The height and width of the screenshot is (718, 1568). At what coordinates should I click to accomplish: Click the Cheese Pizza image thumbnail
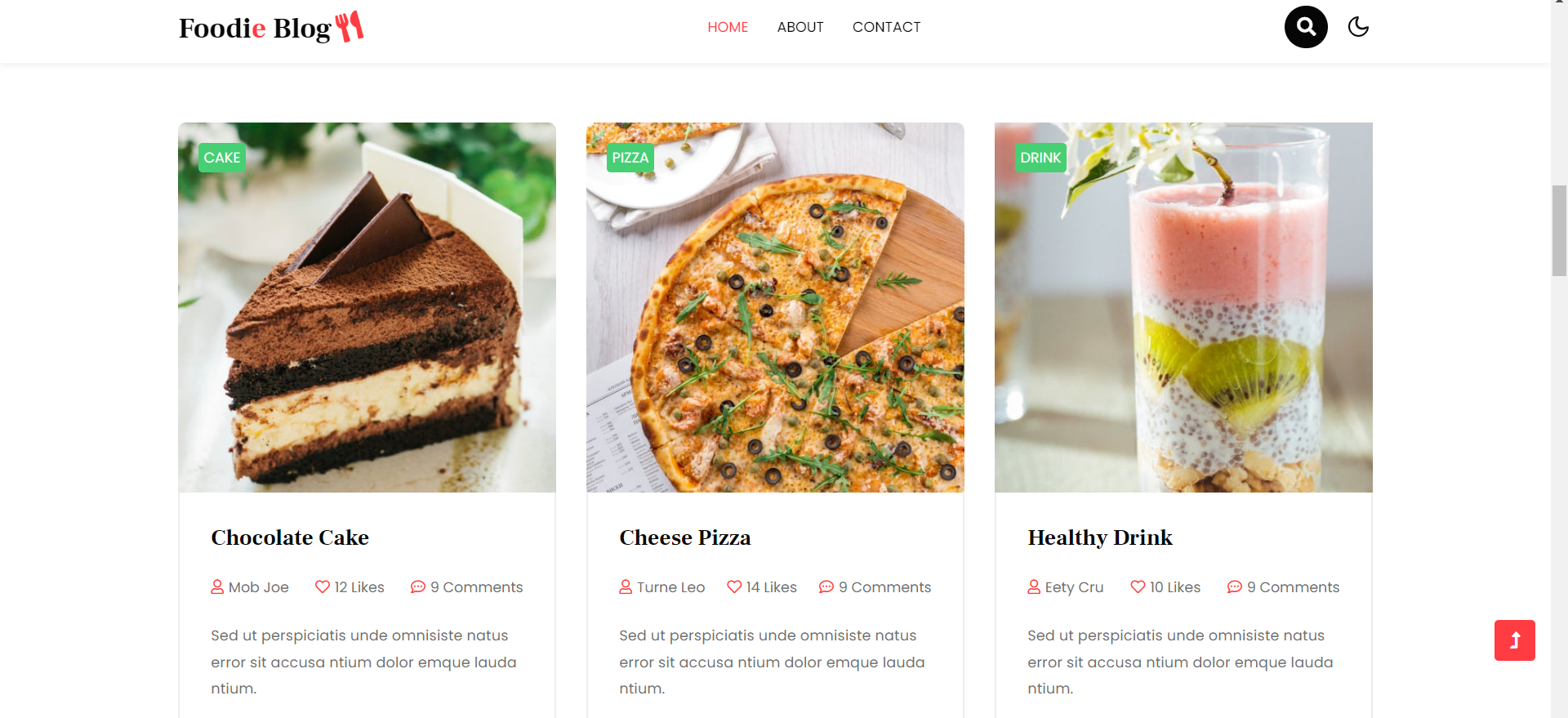point(775,307)
